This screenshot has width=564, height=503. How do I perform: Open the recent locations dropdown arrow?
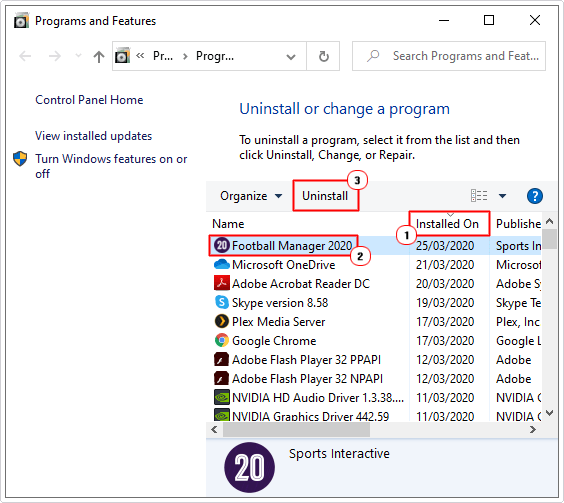pyautogui.click(x=78, y=56)
